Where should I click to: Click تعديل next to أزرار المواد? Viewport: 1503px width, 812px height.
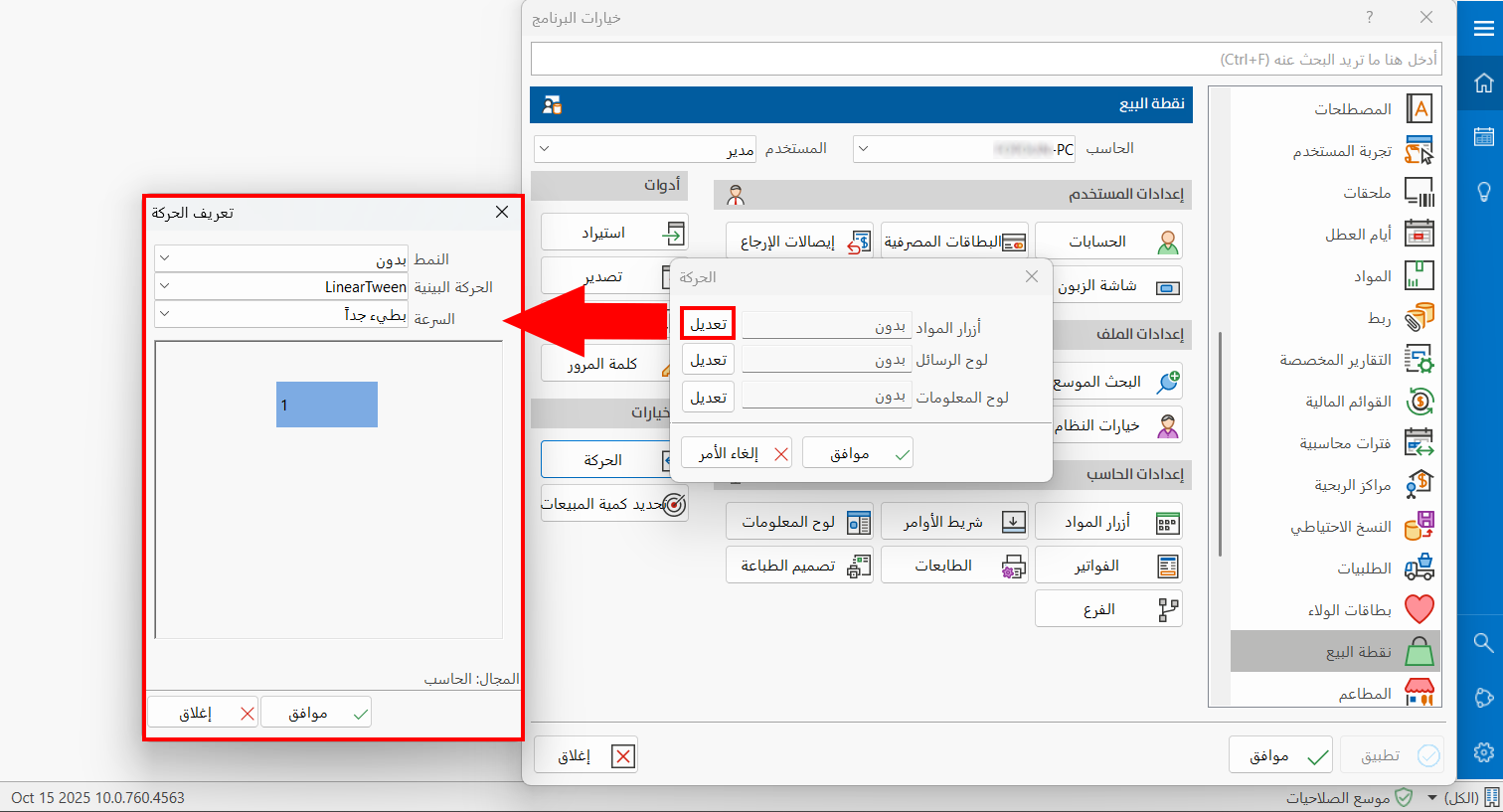[707, 324]
